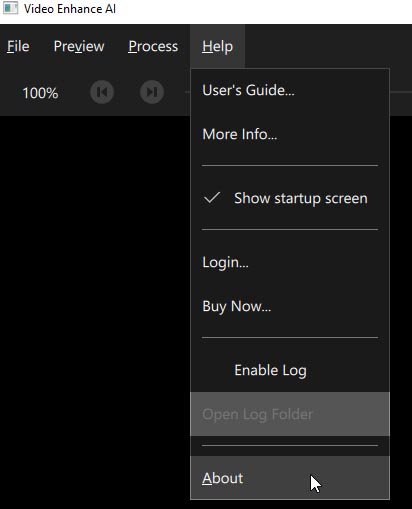Screen dimensions: 412x509
Task: Click the checkmark icon beside Show startup screen
Action: pyautogui.click(x=212, y=198)
